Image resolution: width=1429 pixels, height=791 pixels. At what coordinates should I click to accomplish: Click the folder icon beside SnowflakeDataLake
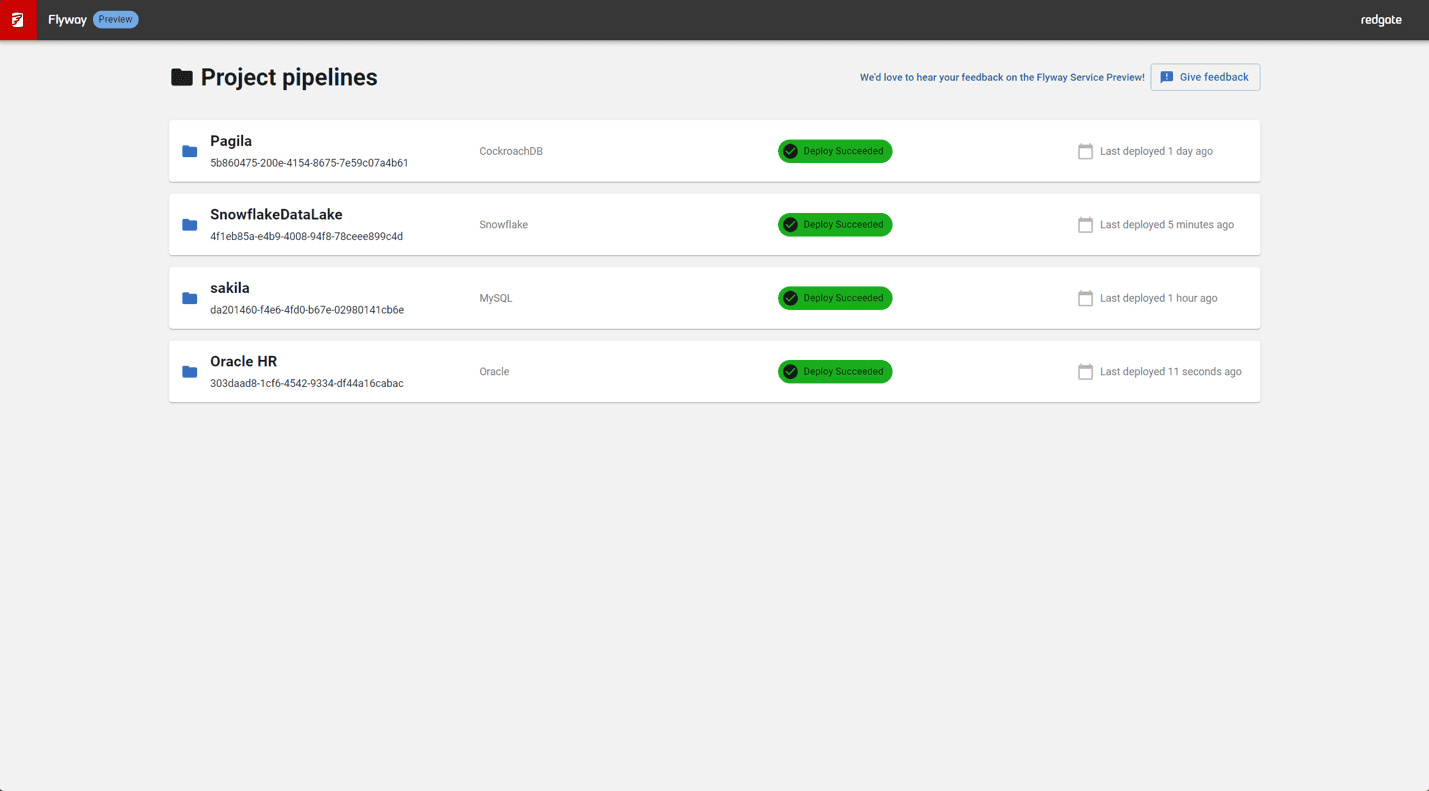[189, 225]
